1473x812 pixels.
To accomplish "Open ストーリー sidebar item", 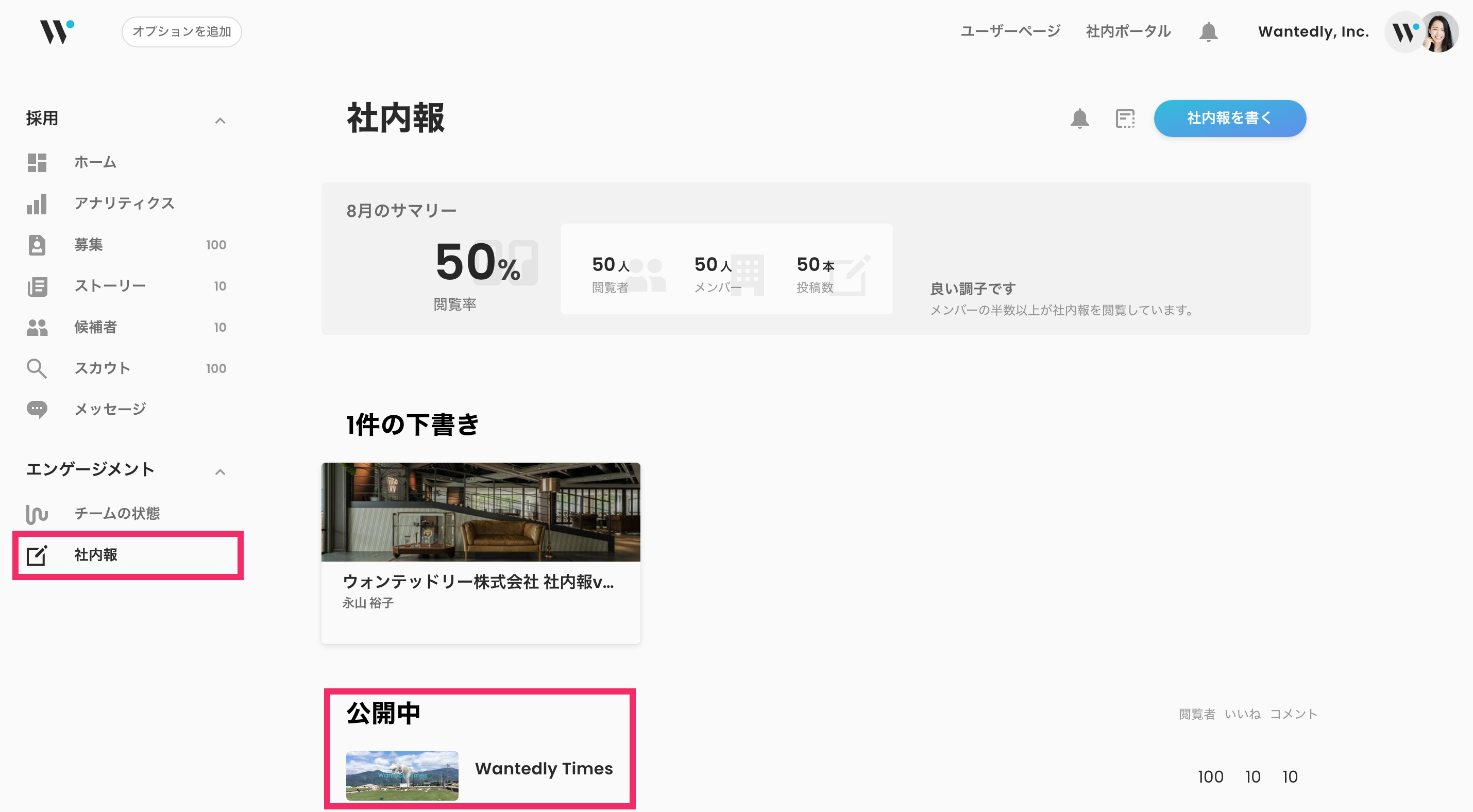I will pos(110,286).
